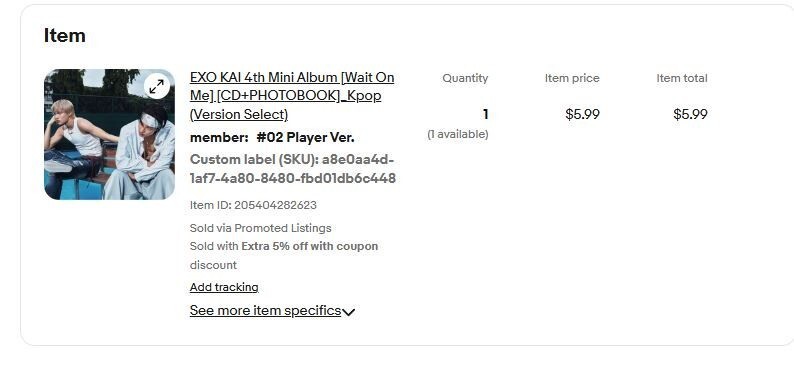Click the Item ID number 205404282623

(x=275, y=205)
